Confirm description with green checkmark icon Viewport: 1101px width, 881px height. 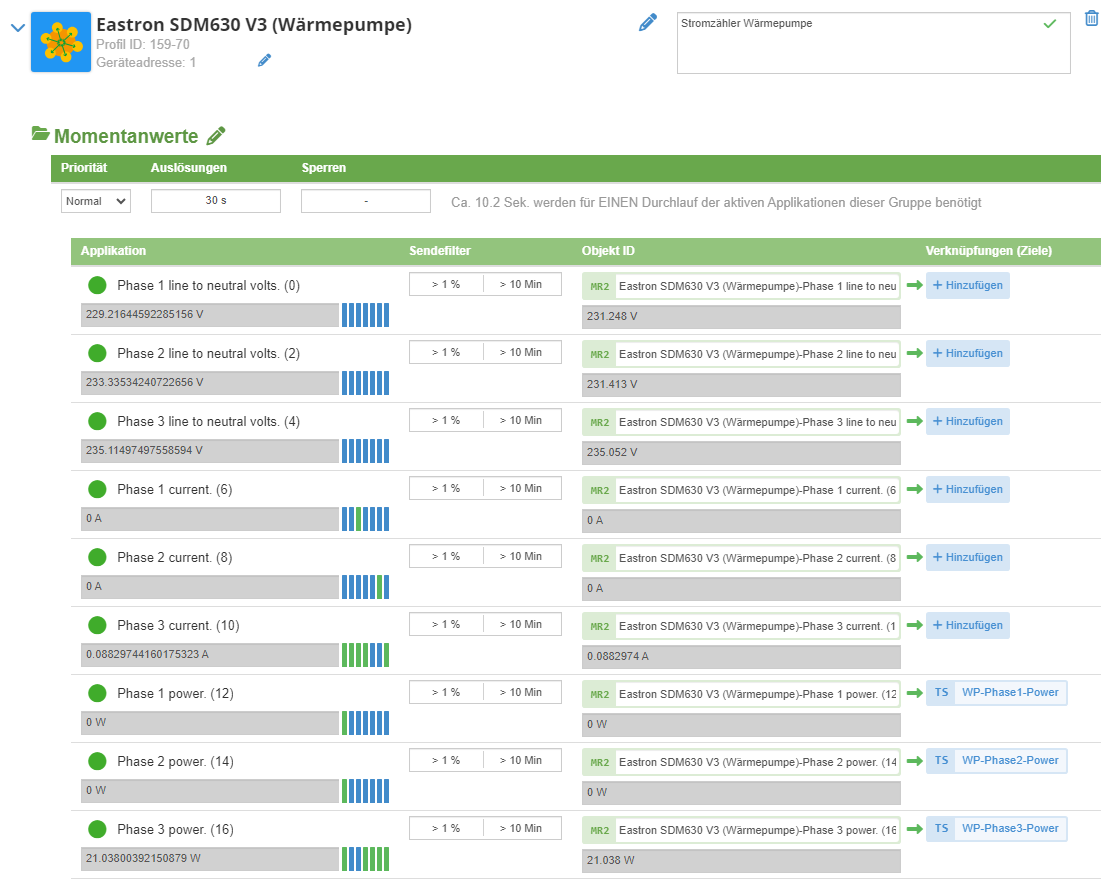[x=1050, y=24]
